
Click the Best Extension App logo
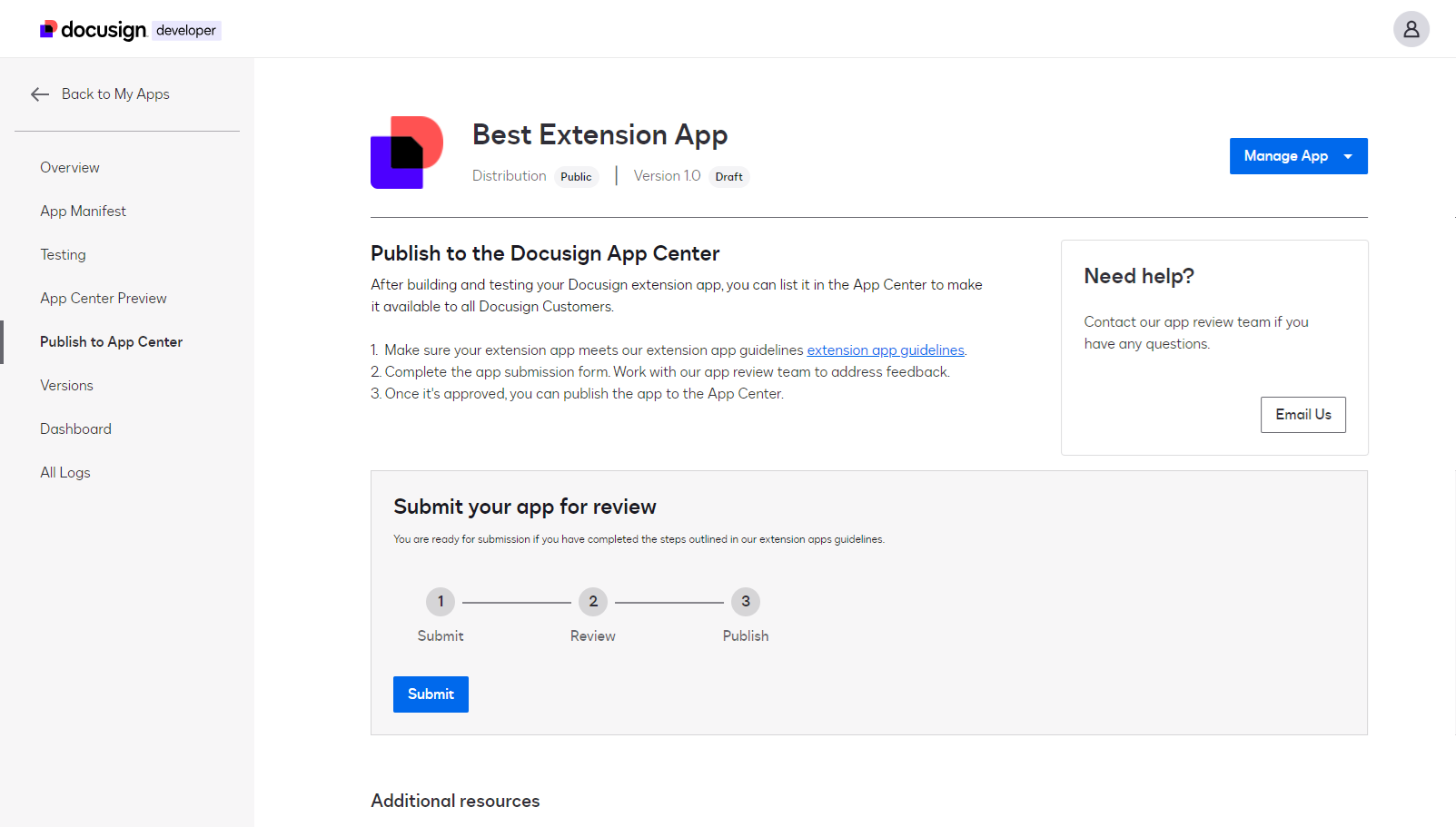[407, 153]
